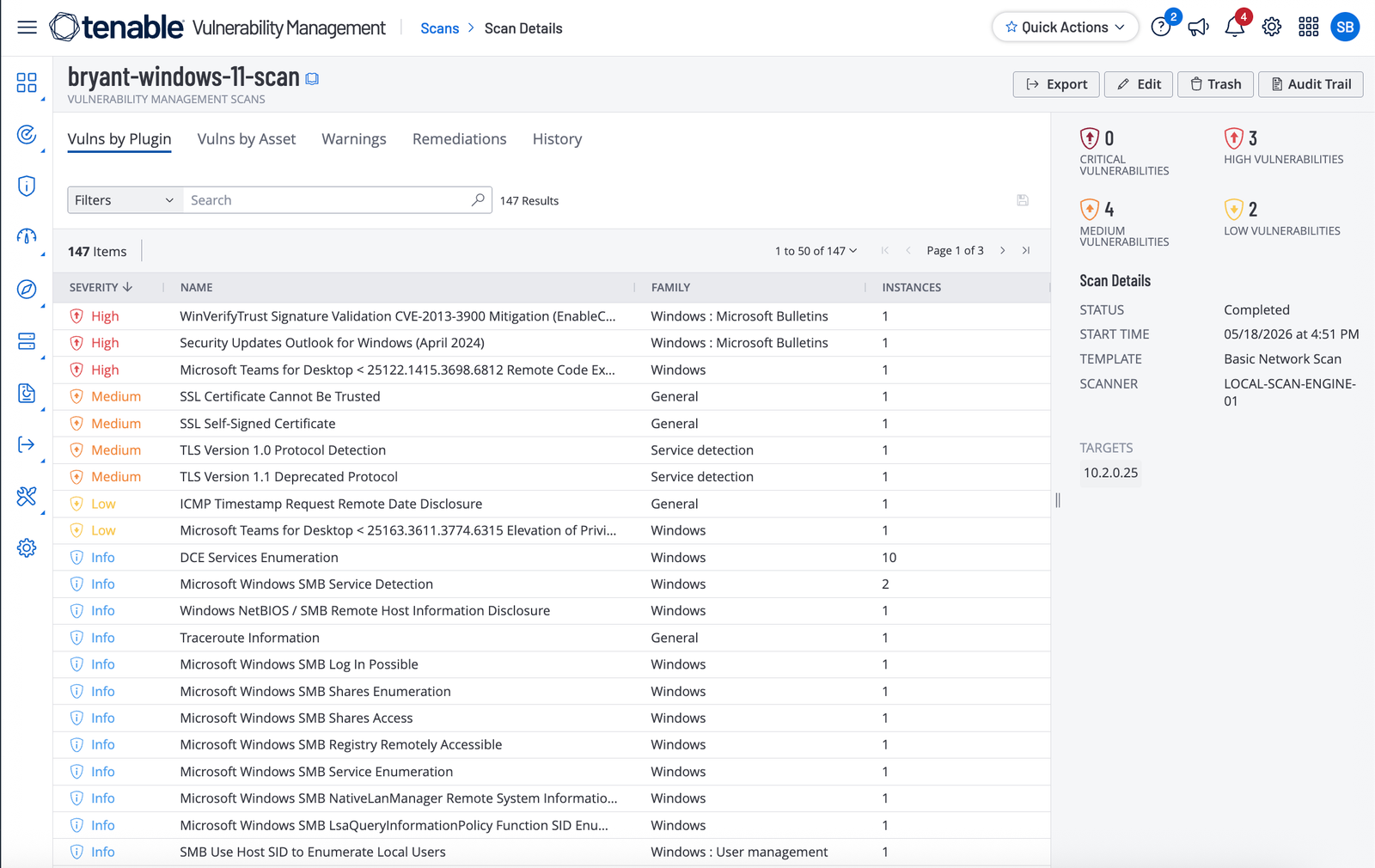Viewport: 1375px width, 868px height.
Task: Open the shield icon in sidebar
Action: 27,186
